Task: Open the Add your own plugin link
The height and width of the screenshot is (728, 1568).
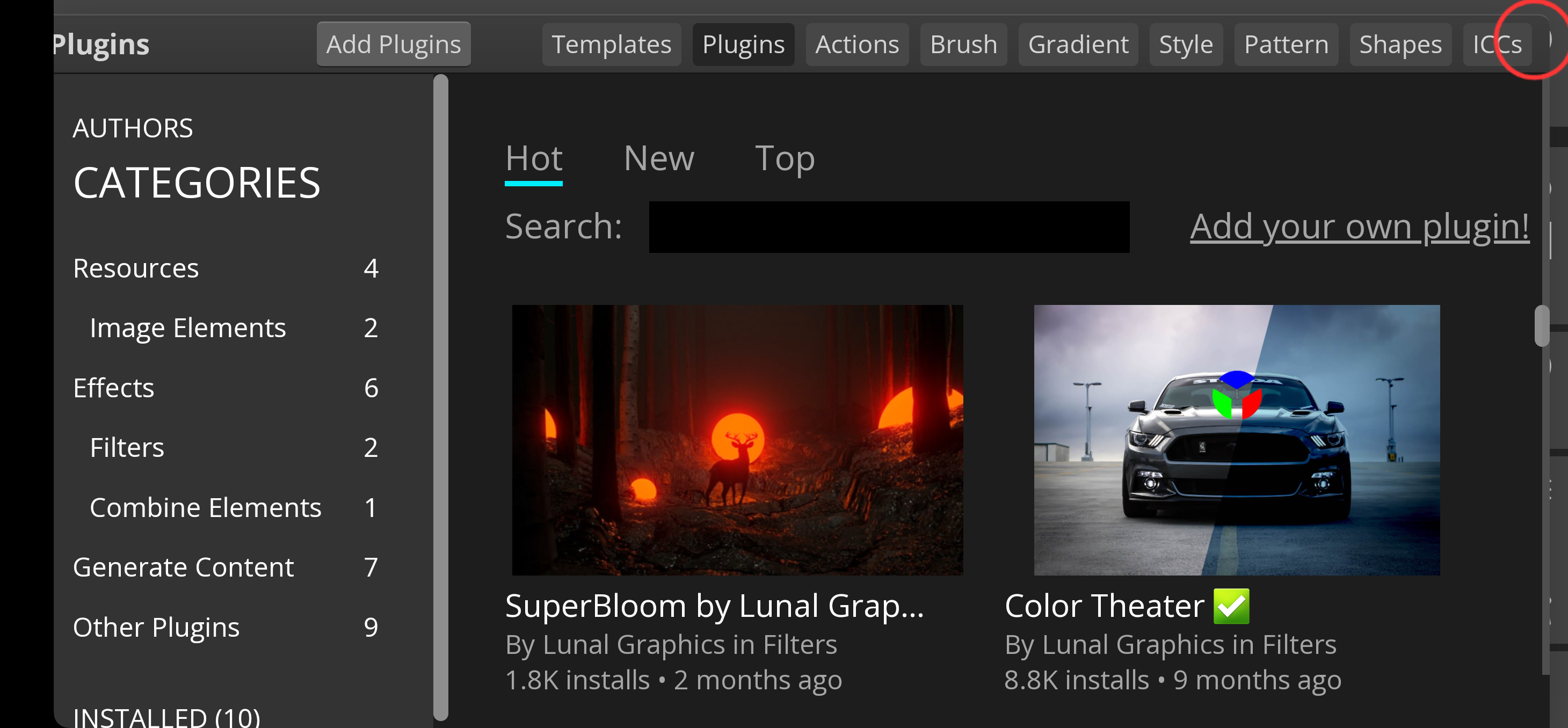Action: pyautogui.click(x=1359, y=226)
